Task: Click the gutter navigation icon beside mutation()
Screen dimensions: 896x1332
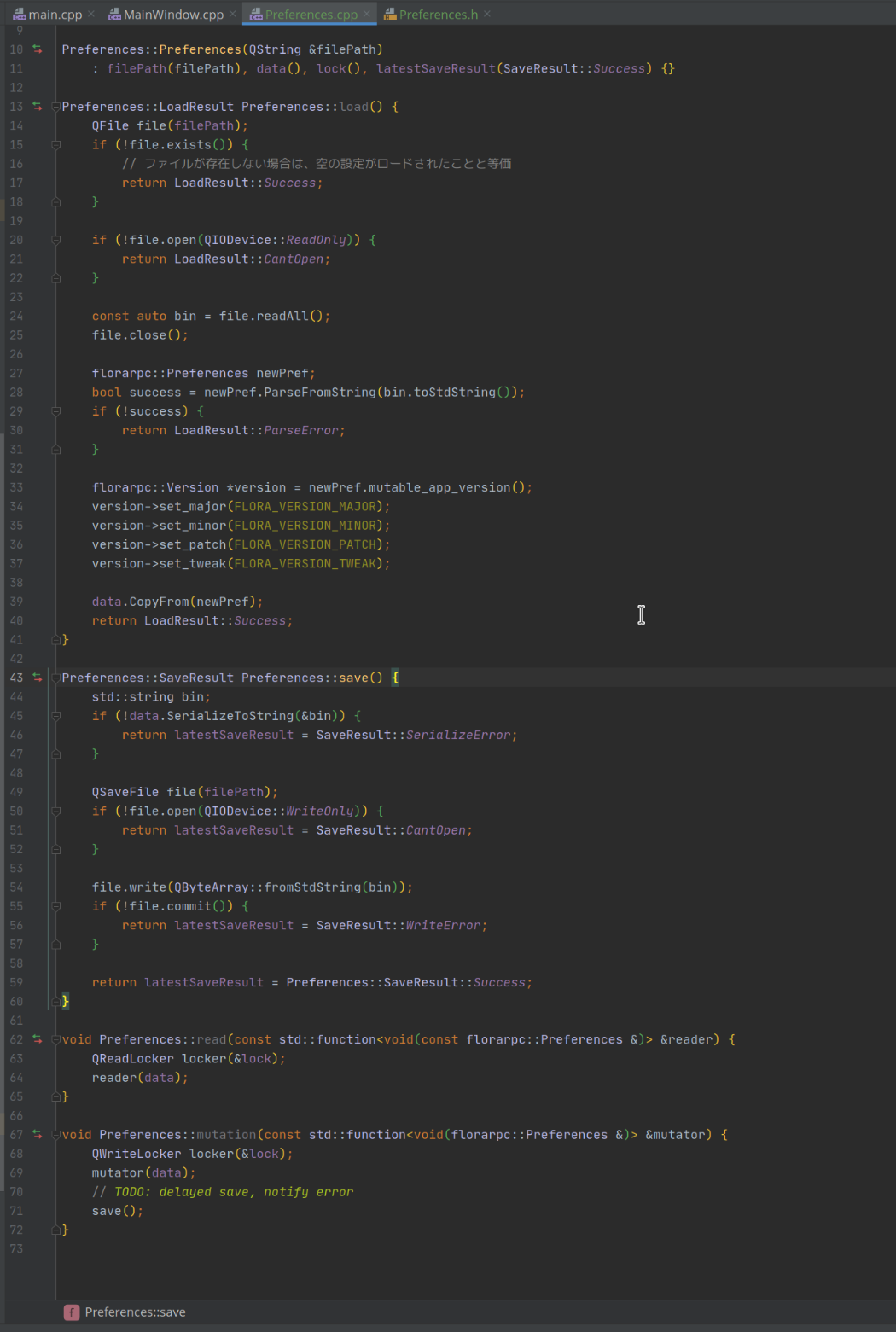Action: point(38,1135)
